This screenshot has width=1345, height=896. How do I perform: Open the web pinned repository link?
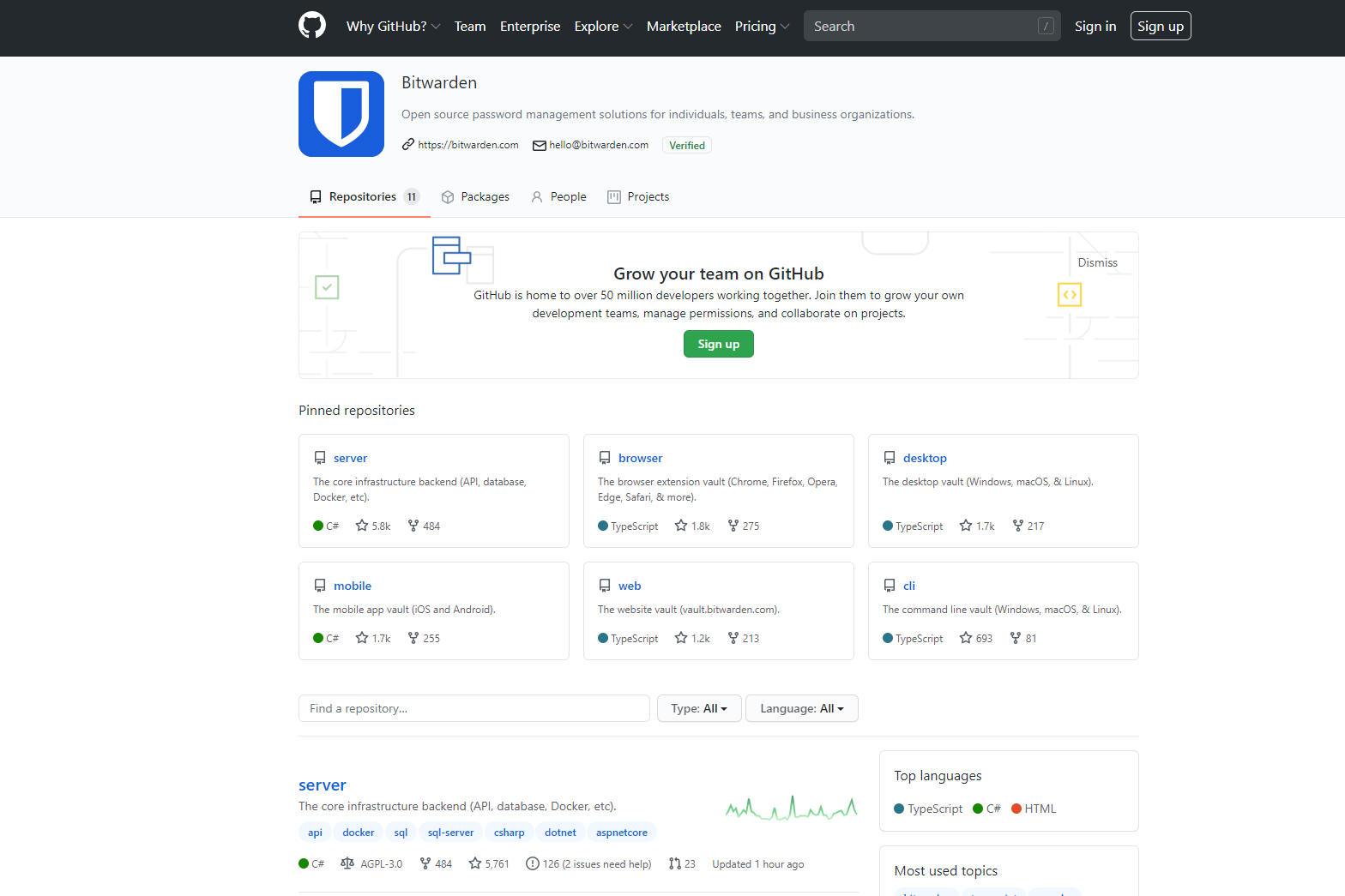click(630, 586)
